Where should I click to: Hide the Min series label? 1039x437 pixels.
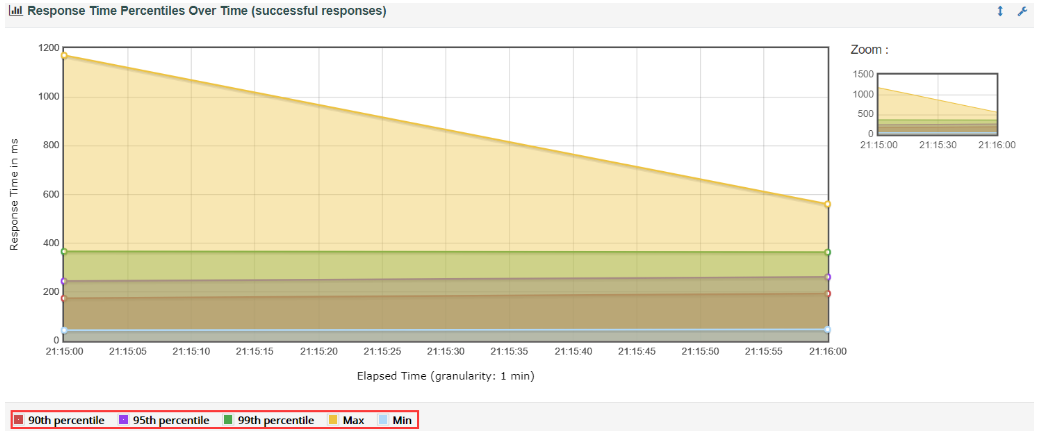tap(402, 420)
